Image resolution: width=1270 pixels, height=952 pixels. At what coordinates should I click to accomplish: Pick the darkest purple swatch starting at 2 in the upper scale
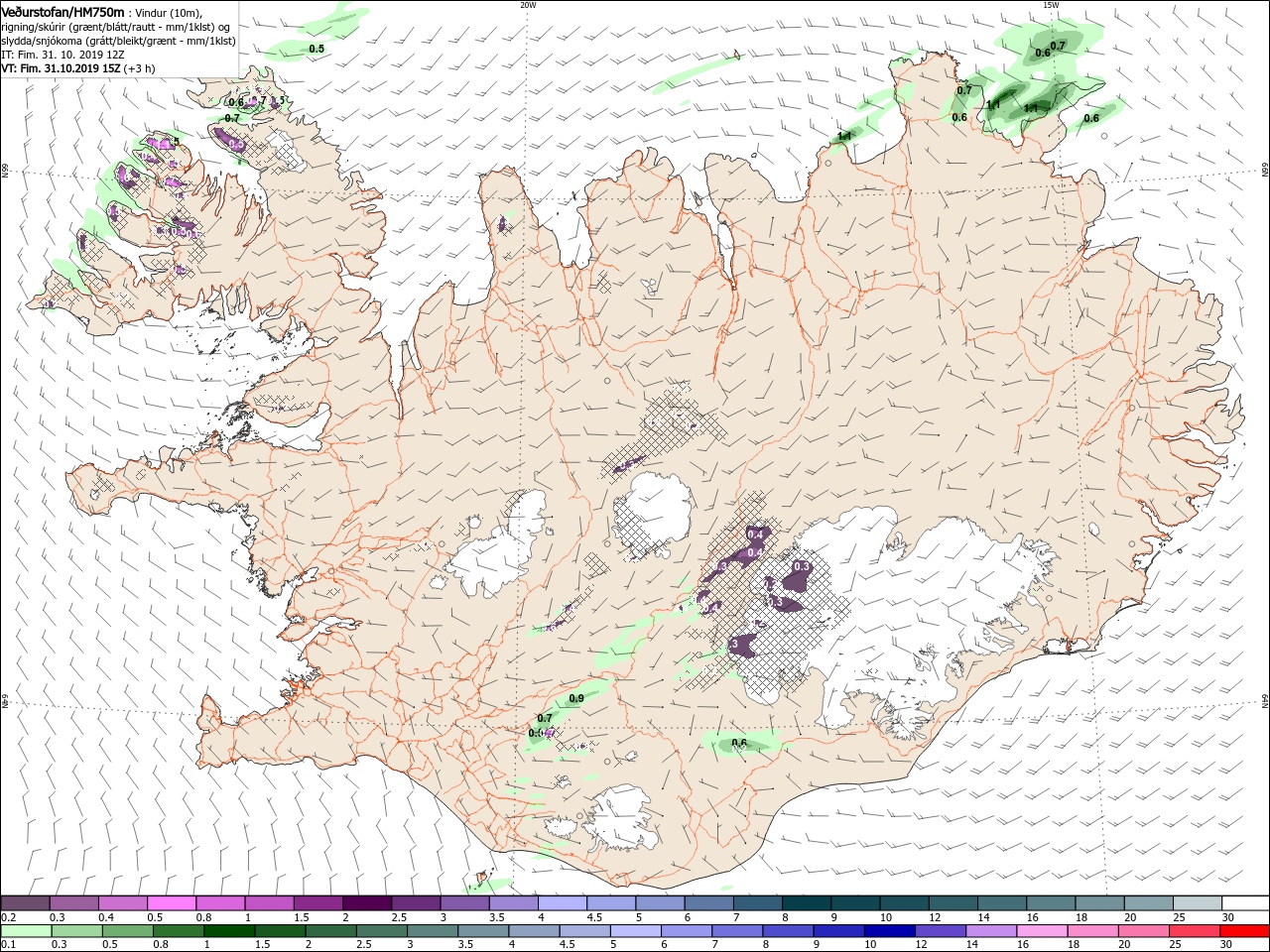(x=367, y=903)
